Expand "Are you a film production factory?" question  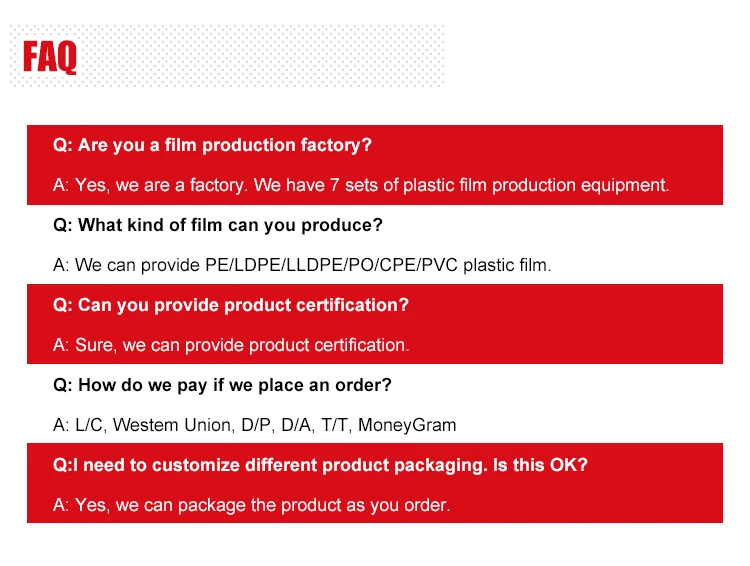point(212,145)
